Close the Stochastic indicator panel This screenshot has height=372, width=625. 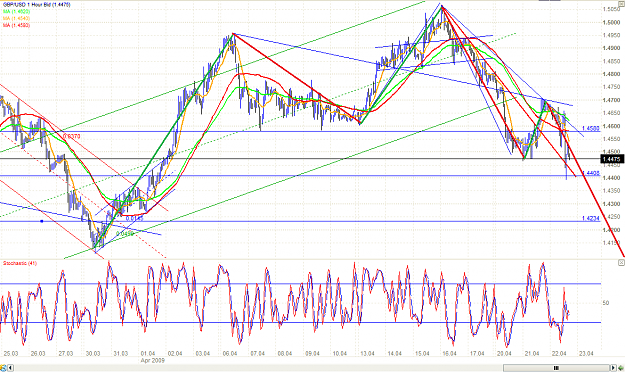coord(621,262)
